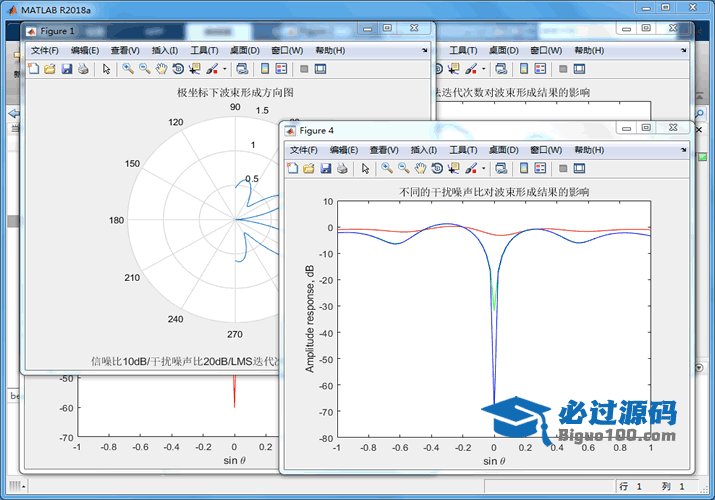Open 插入(I) menu in Figure 1
Viewport: 715px width, 500px height.
click(x=165, y=50)
